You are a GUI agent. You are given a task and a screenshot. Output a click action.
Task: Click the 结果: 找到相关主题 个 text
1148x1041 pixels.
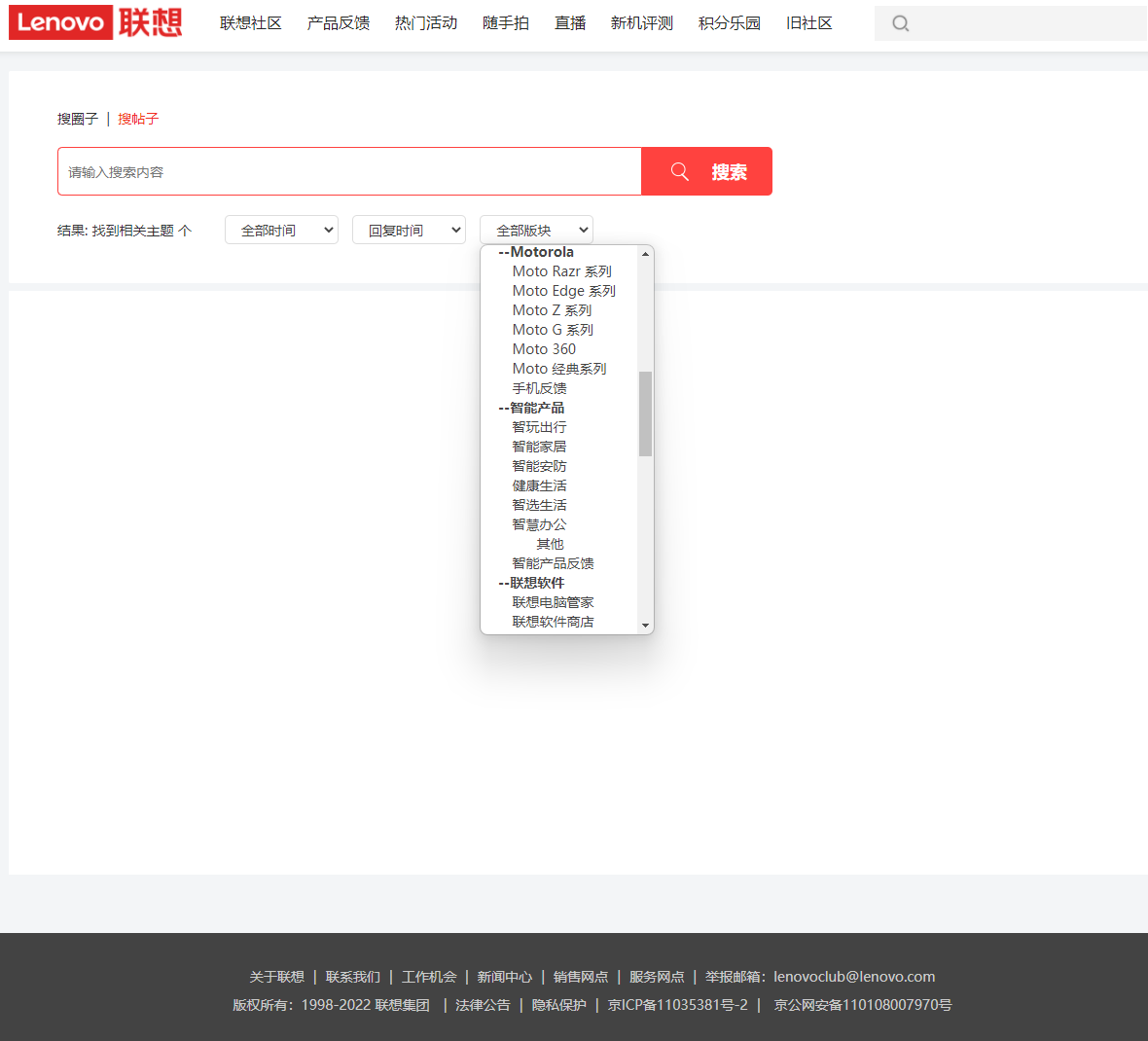pyautogui.click(x=125, y=231)
